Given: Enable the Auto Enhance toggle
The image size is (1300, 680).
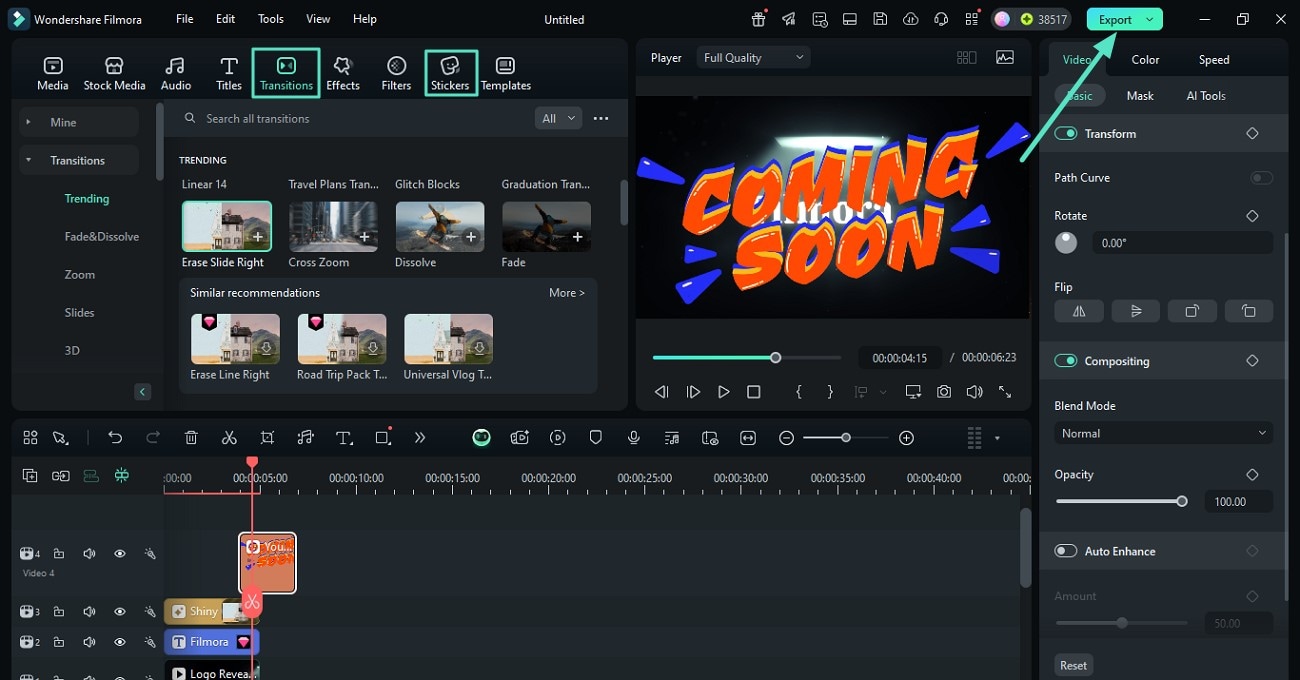Looking at the screenshot, I should 1066,551.
